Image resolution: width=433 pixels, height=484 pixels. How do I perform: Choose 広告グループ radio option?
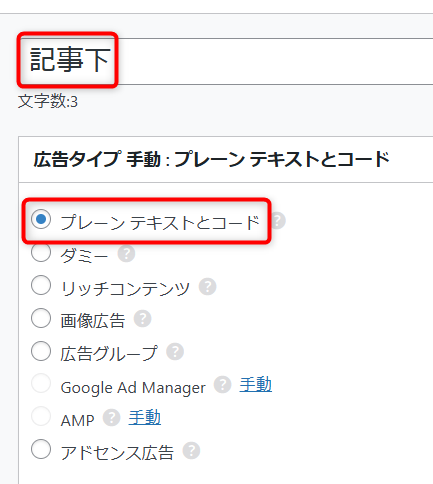pos(41,351)
